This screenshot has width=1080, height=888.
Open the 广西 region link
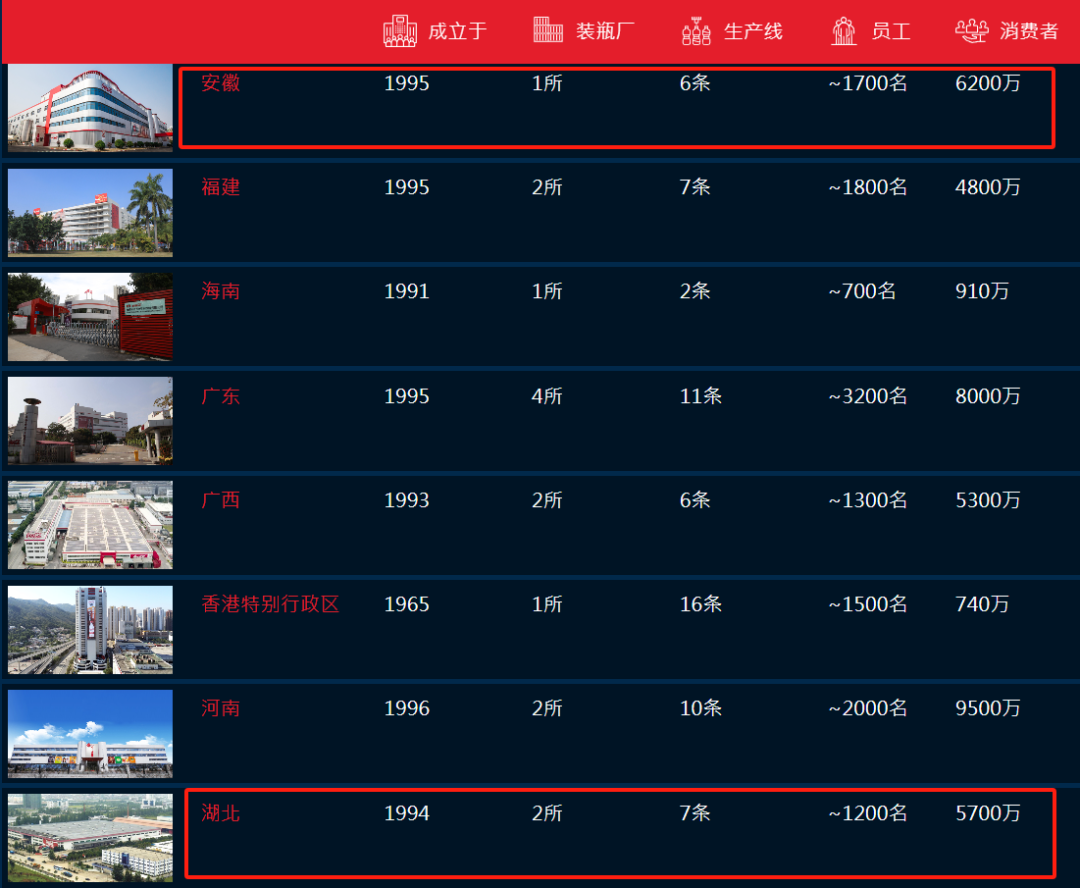pos(221,501)
